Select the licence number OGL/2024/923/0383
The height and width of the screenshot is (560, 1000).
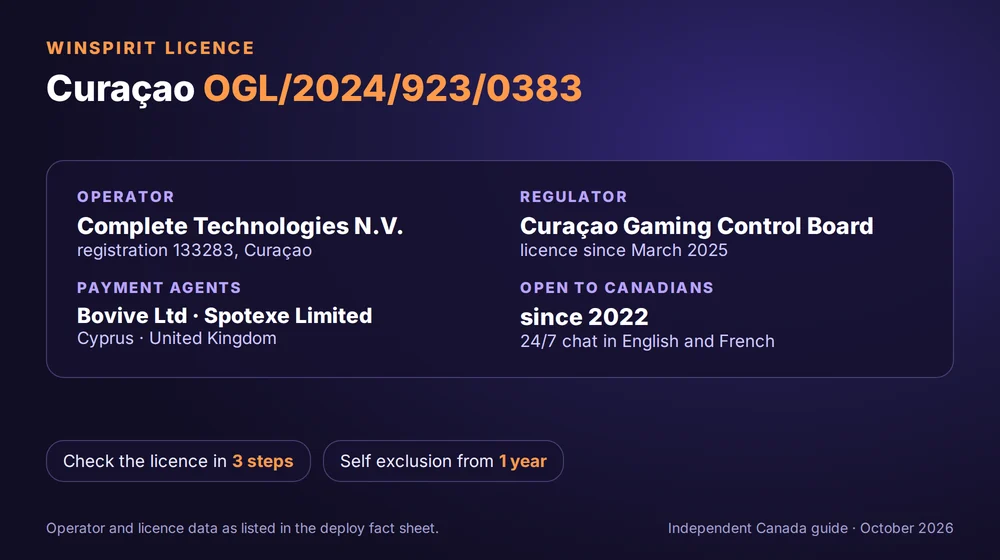pos(392,88)
